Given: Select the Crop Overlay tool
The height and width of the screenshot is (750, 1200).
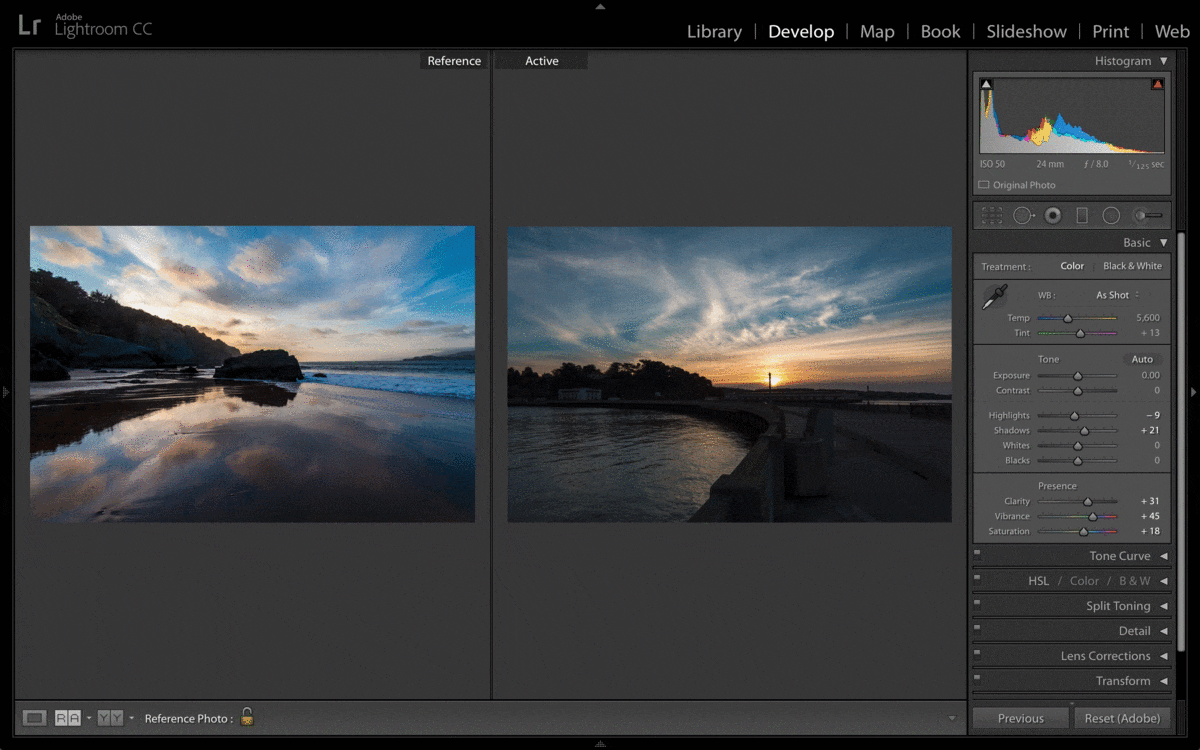Looking at the screenshot, I should (x=992, y=215).
